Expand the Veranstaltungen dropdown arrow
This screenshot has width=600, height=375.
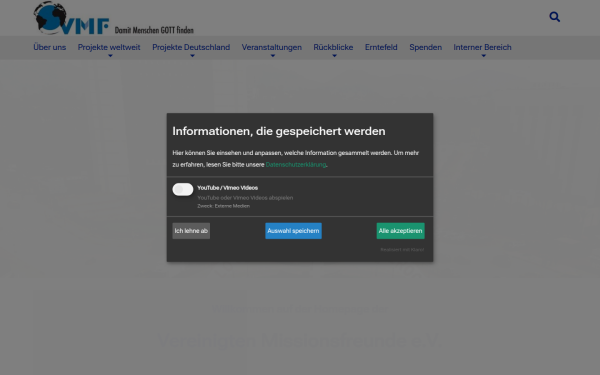coord(272,56)
